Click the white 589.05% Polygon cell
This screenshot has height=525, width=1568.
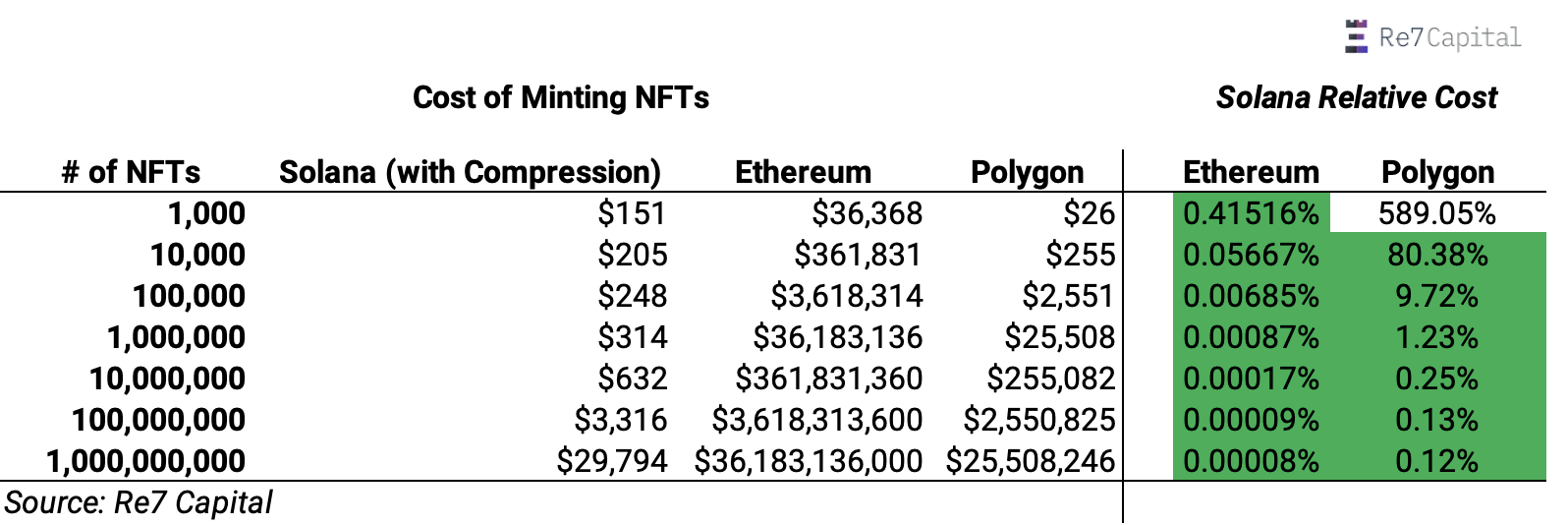point(1436,213)
